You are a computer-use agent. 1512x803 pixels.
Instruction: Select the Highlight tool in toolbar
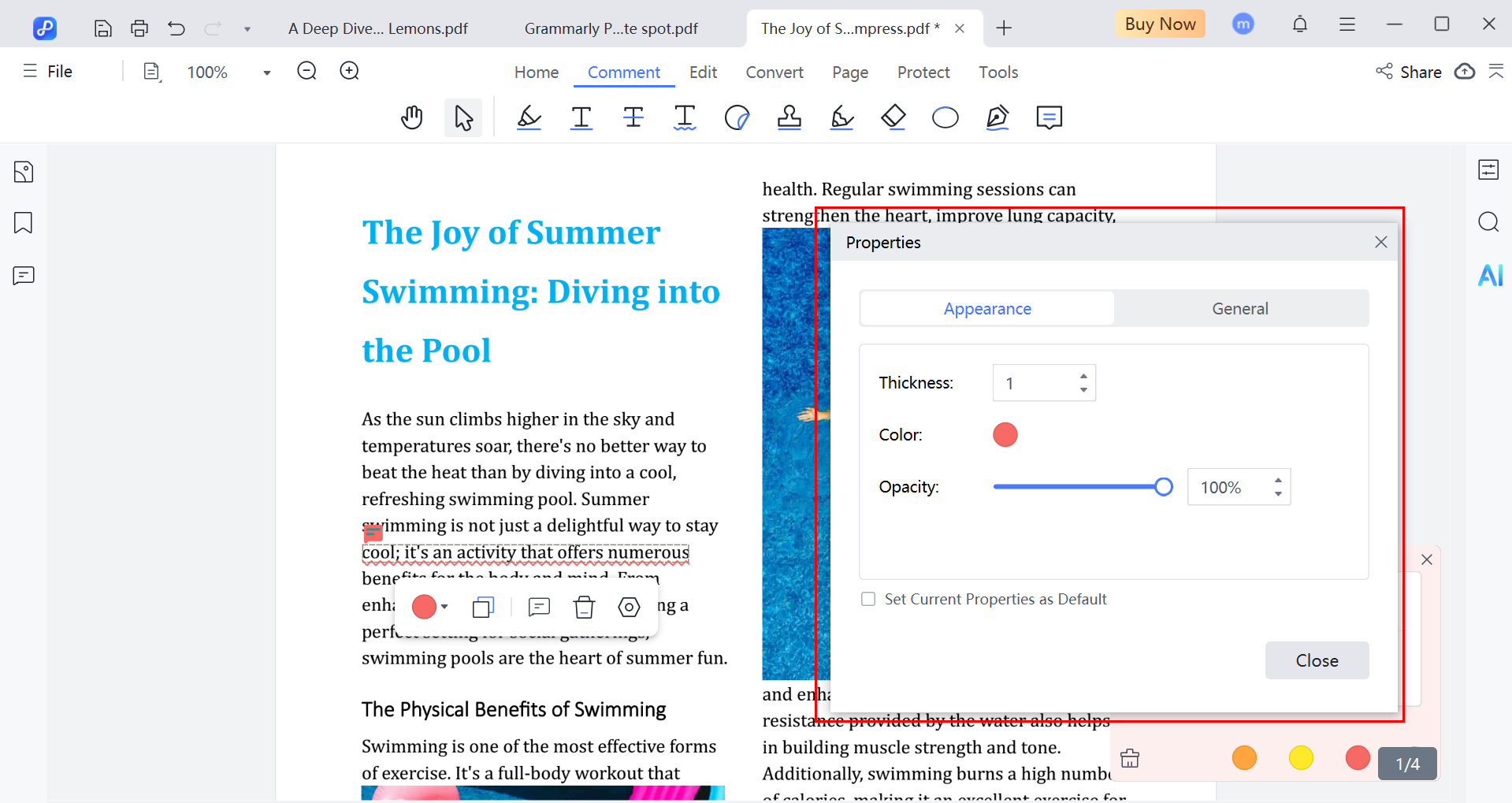point(529,117)
